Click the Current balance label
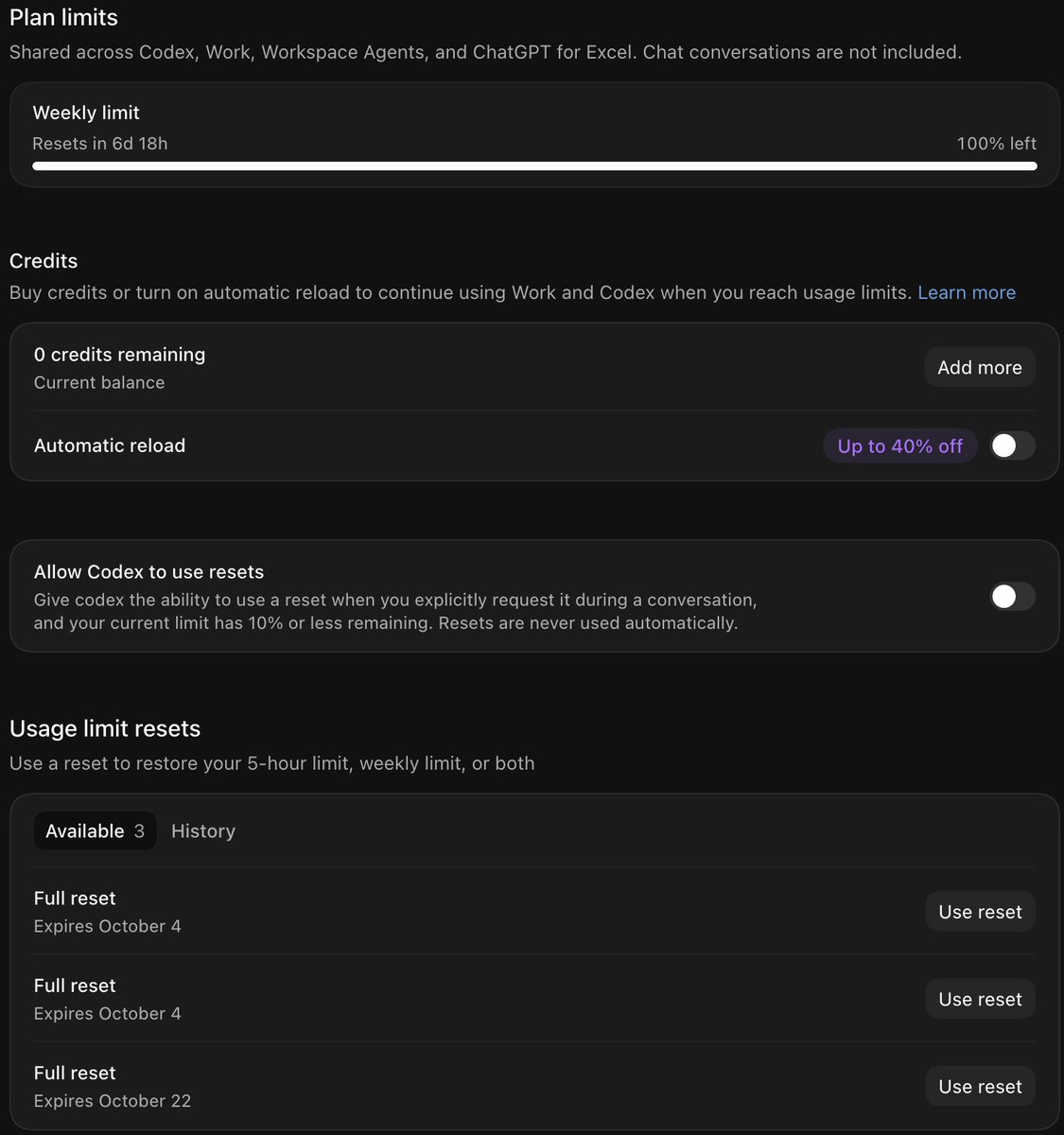 pos(99,382)
